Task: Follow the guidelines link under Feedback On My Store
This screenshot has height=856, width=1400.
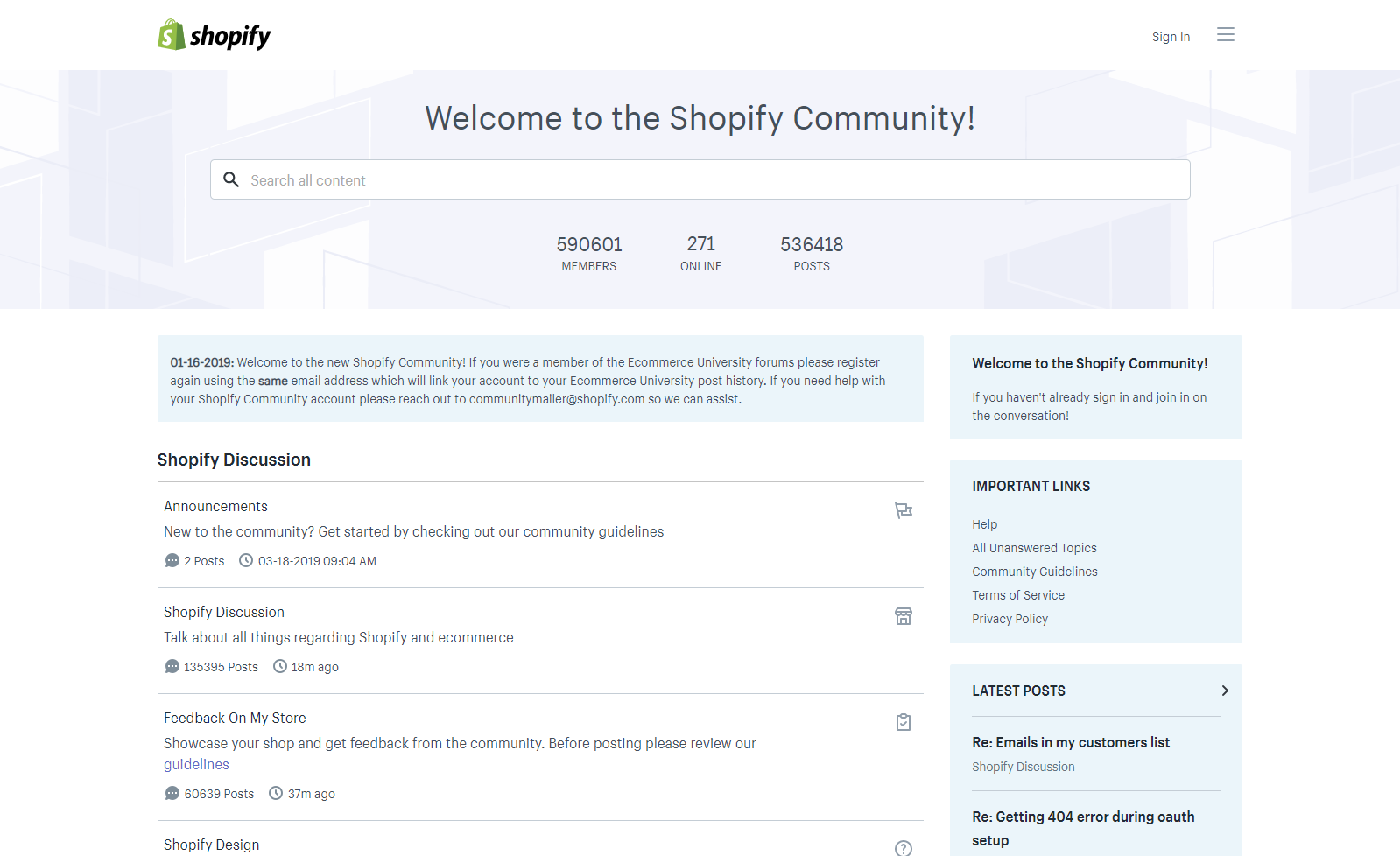Action: click(196, 764)
